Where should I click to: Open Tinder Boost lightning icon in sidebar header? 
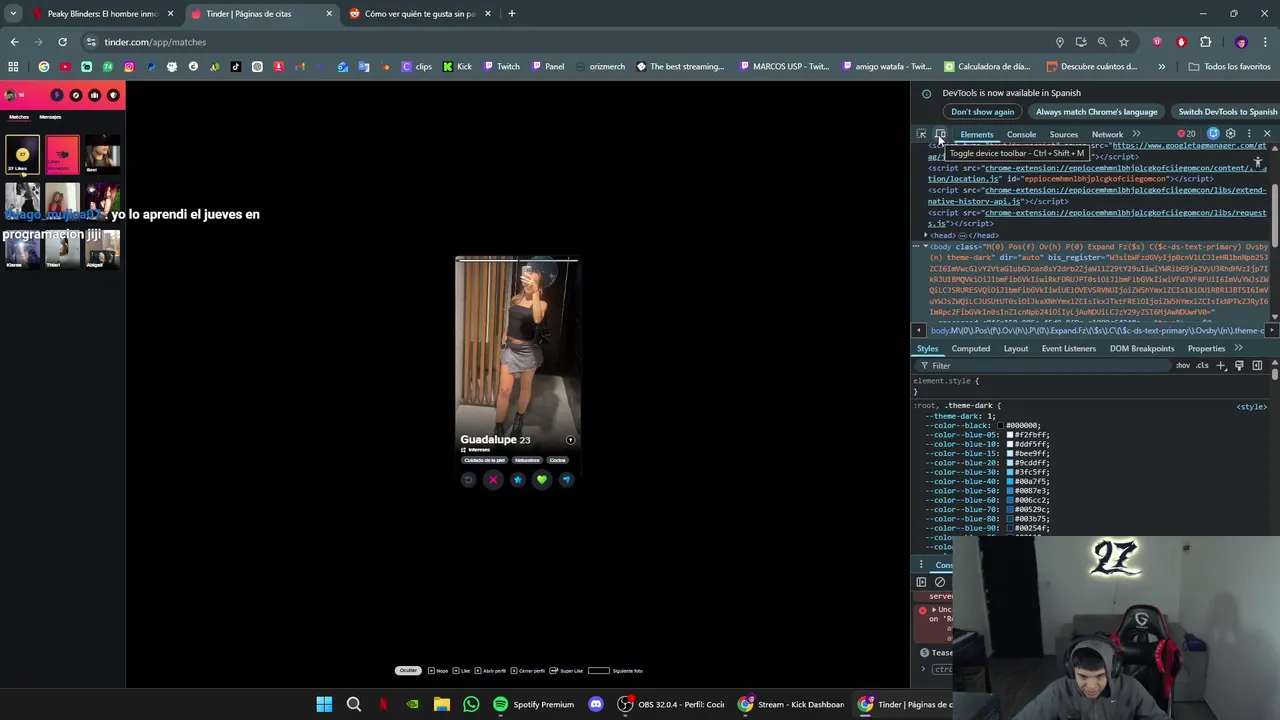(57, 95)
